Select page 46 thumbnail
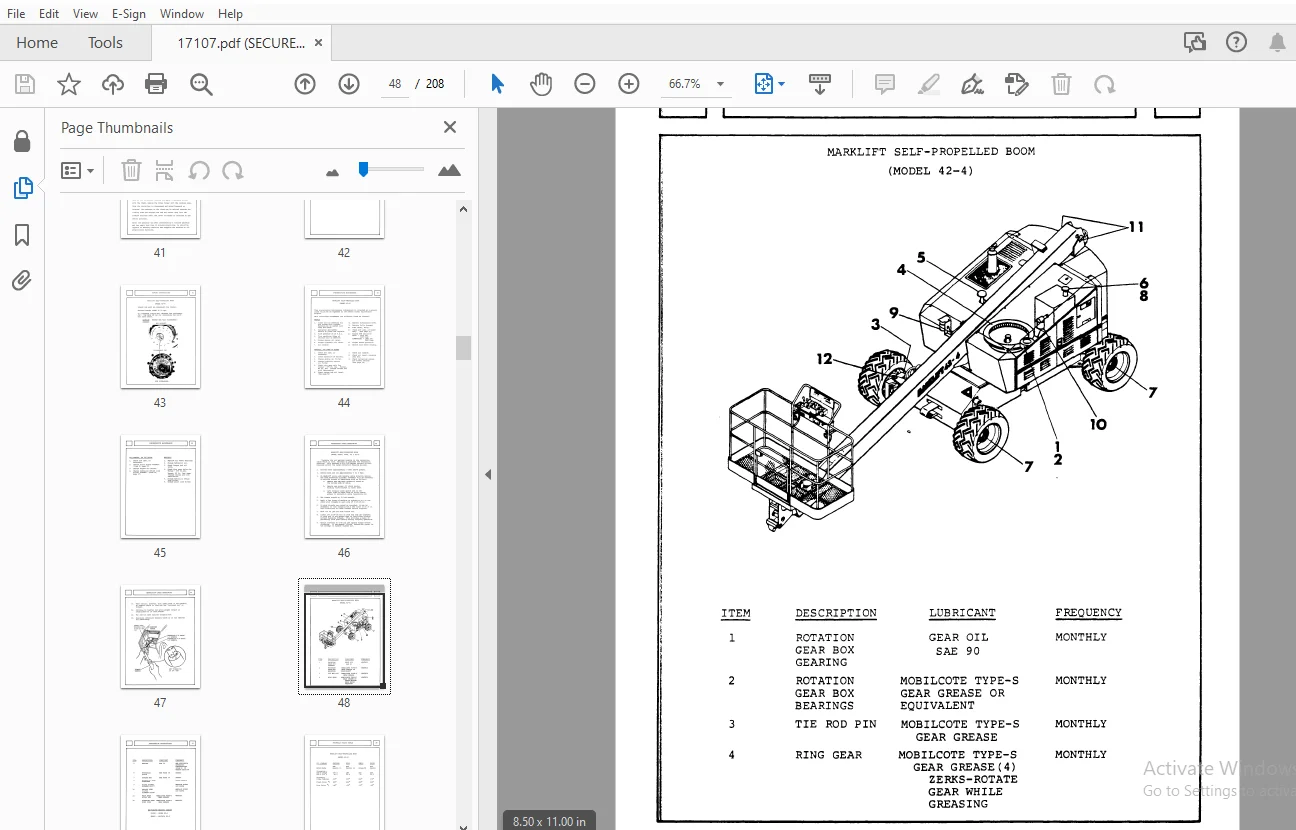Screen dimensions: 1296x830 [x=344, y=487]
